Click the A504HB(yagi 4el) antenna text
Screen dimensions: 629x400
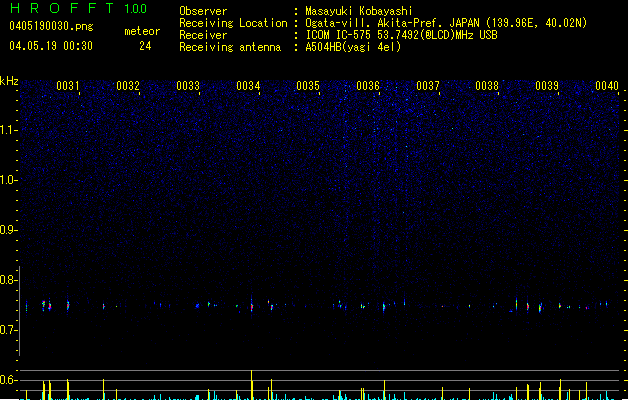(353, 47)
